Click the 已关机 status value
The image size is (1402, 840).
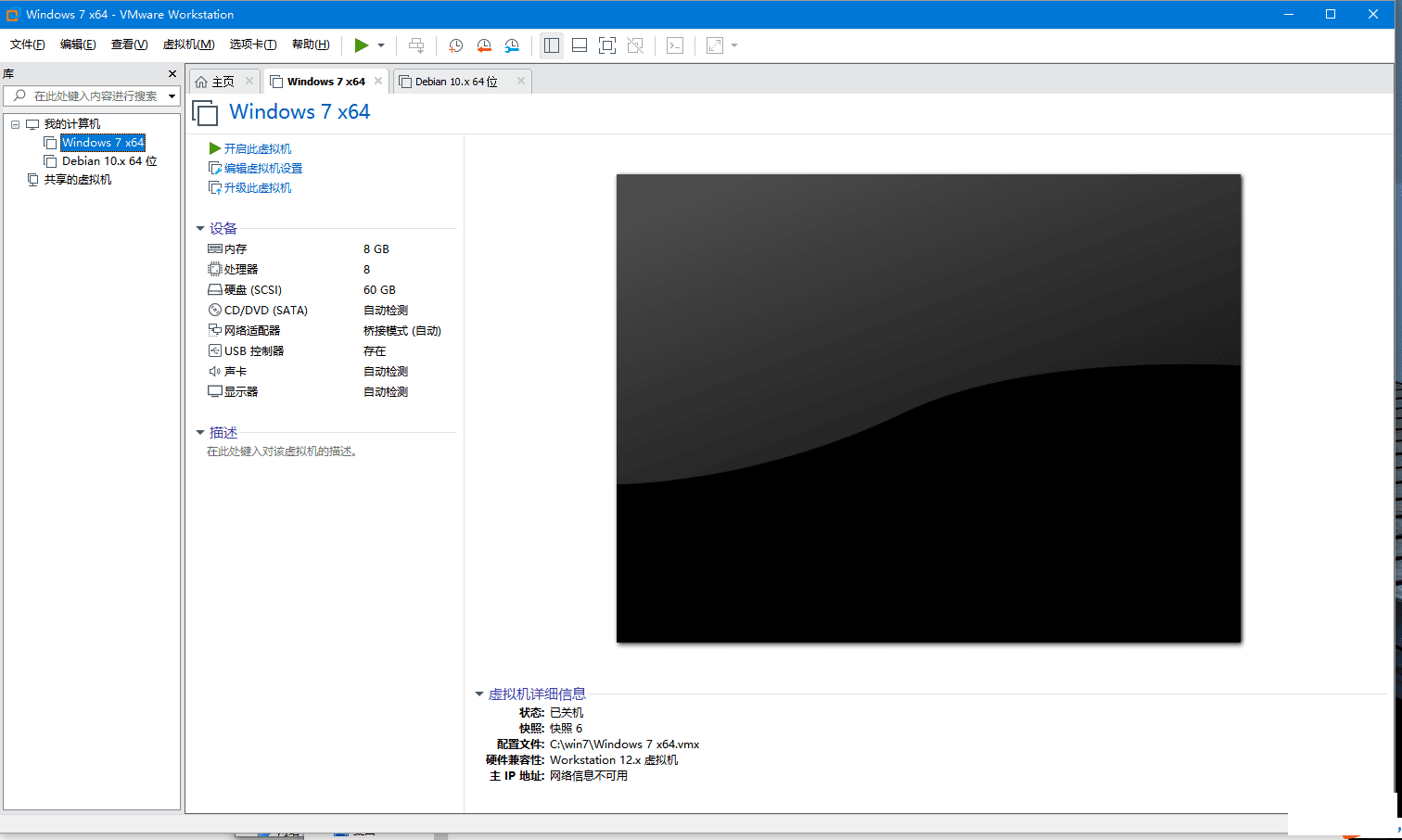tap(567, 713)
